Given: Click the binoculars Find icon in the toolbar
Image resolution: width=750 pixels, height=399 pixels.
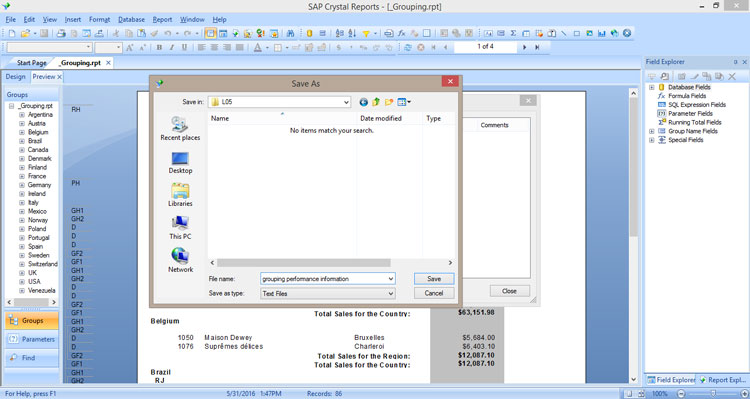Looking at the screenshot, I should [x=290, y=33].
